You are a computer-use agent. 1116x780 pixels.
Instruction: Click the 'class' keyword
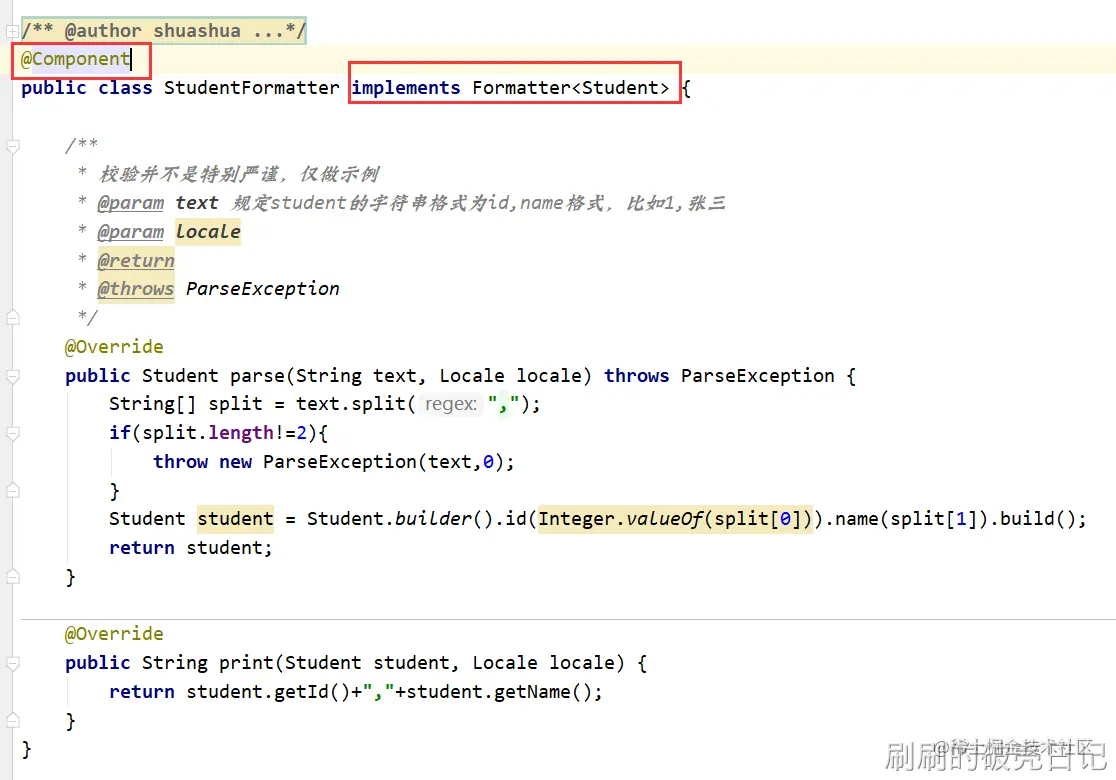[125, 88]
